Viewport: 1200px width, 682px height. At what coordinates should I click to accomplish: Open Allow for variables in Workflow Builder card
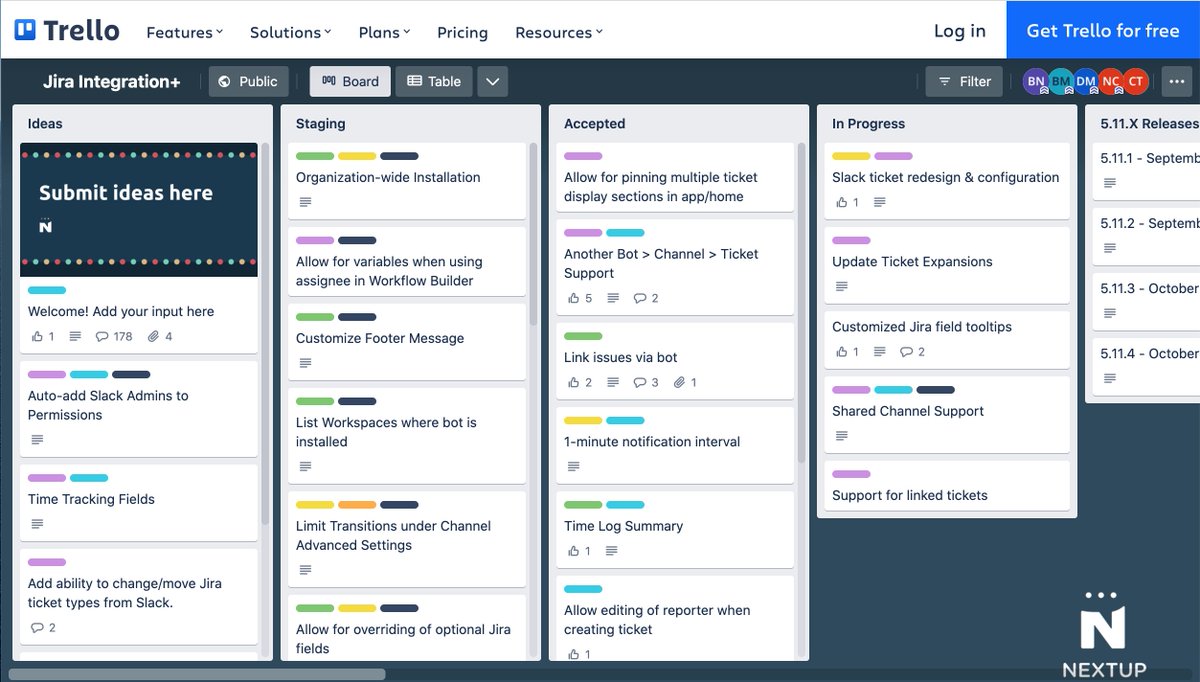point(407,261)
